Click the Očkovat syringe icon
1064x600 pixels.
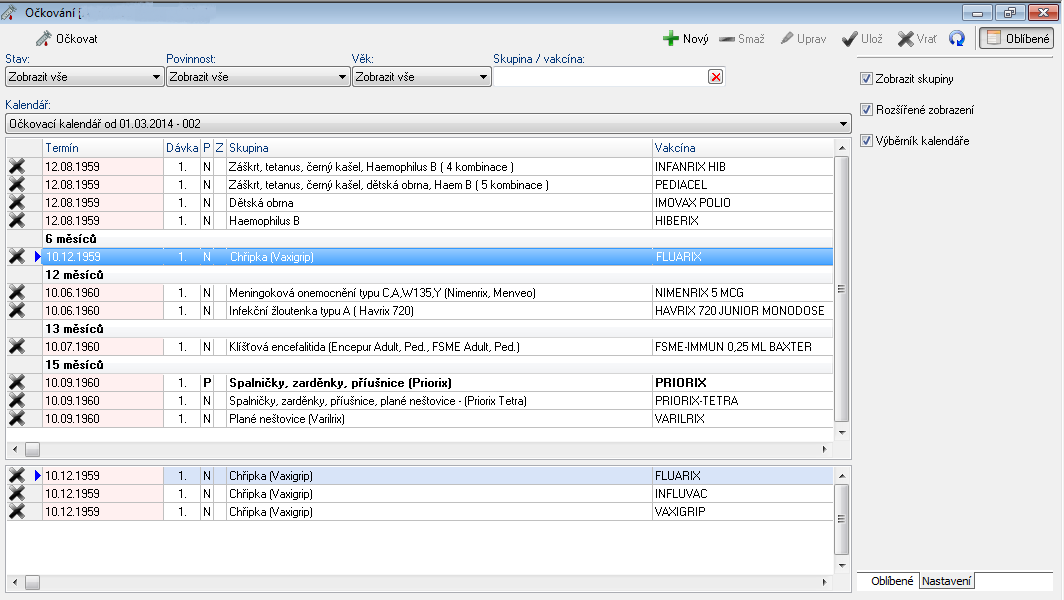tap(43, 39)
